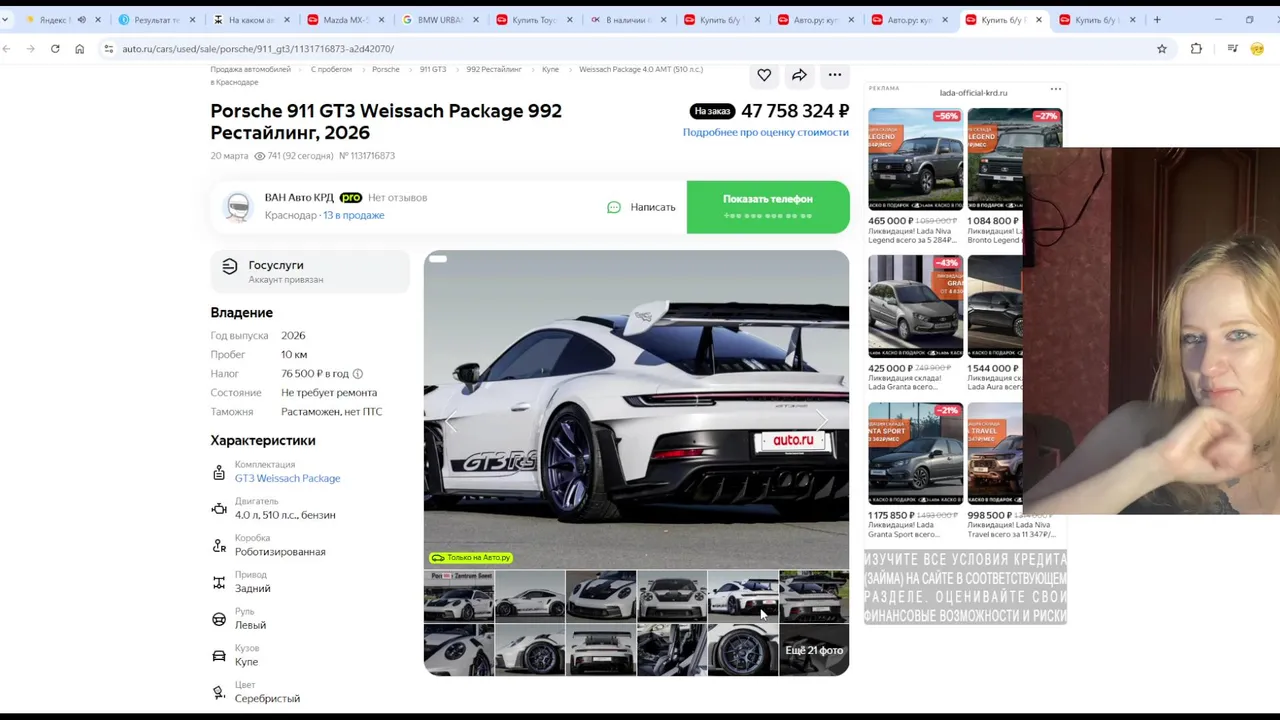Switch to the В наличии tab
1280x720 pixels.
(x=628, y=19)
